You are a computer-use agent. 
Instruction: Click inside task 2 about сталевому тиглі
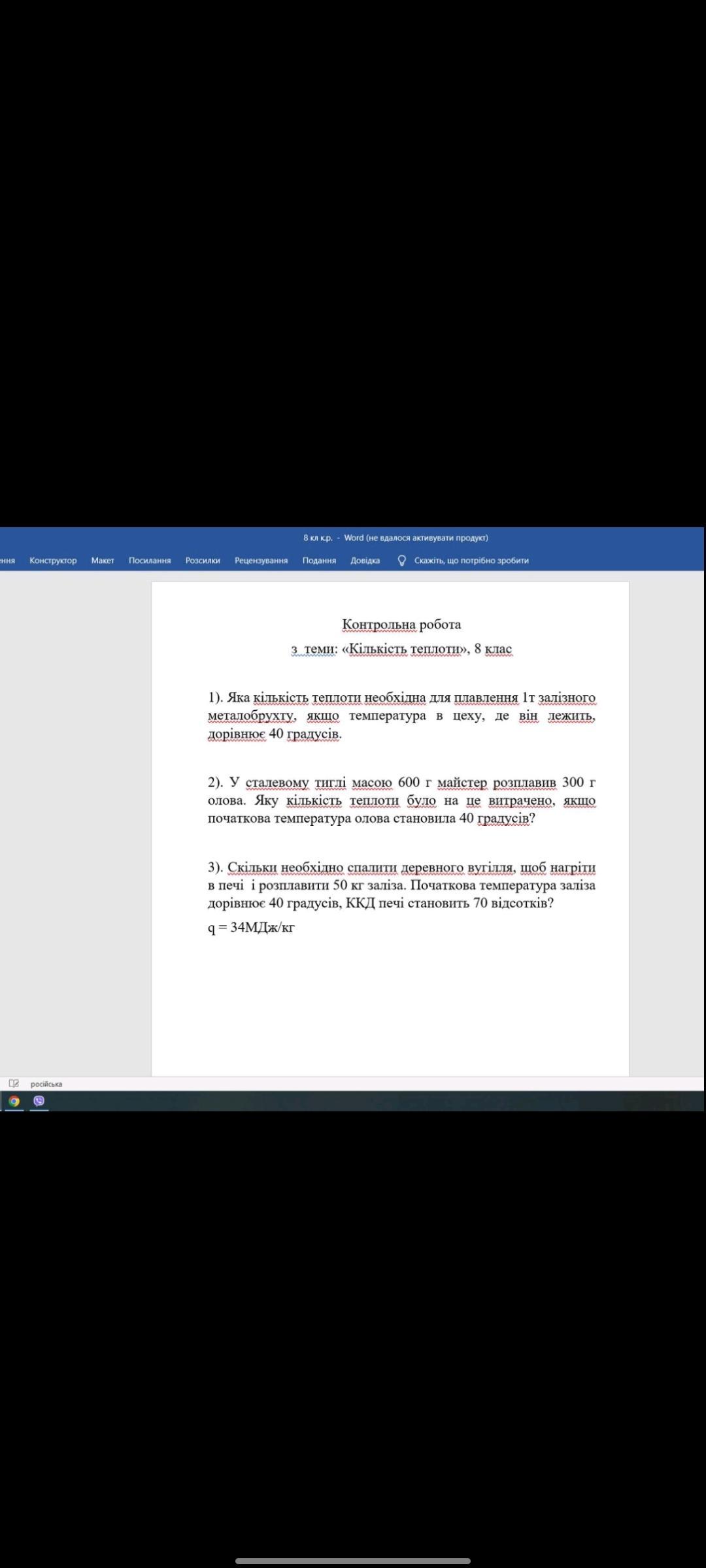click(402, 800)
